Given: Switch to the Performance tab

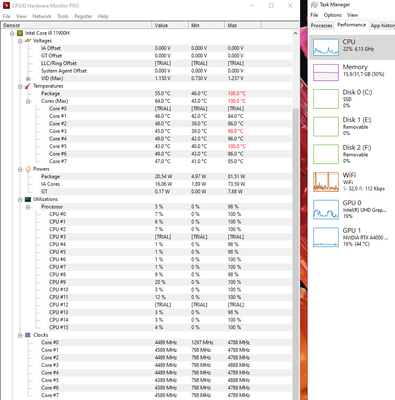Looking at the screenshot, I should tap(351, 25).
